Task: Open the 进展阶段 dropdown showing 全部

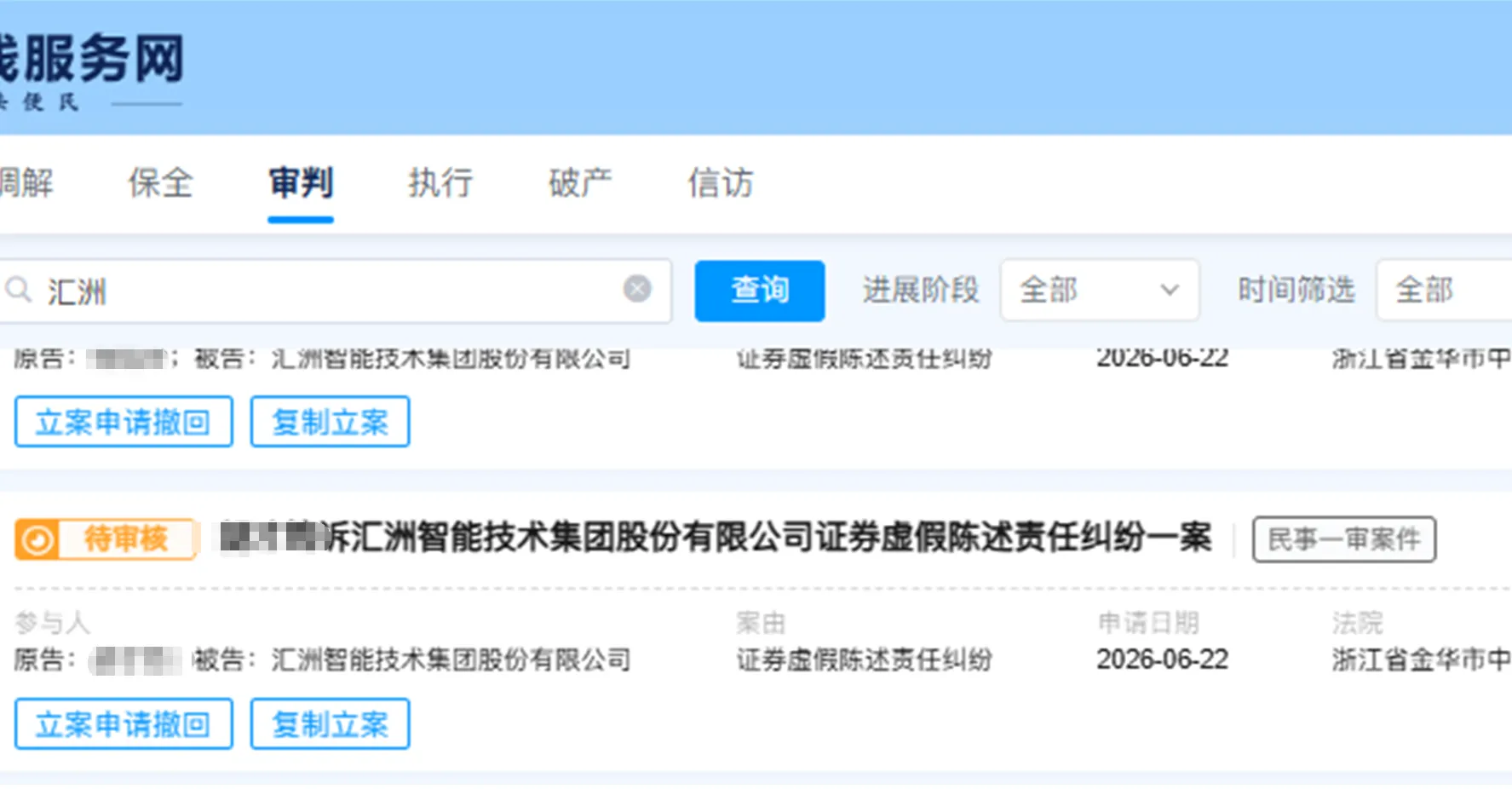Action: (x=1100, y=291)
